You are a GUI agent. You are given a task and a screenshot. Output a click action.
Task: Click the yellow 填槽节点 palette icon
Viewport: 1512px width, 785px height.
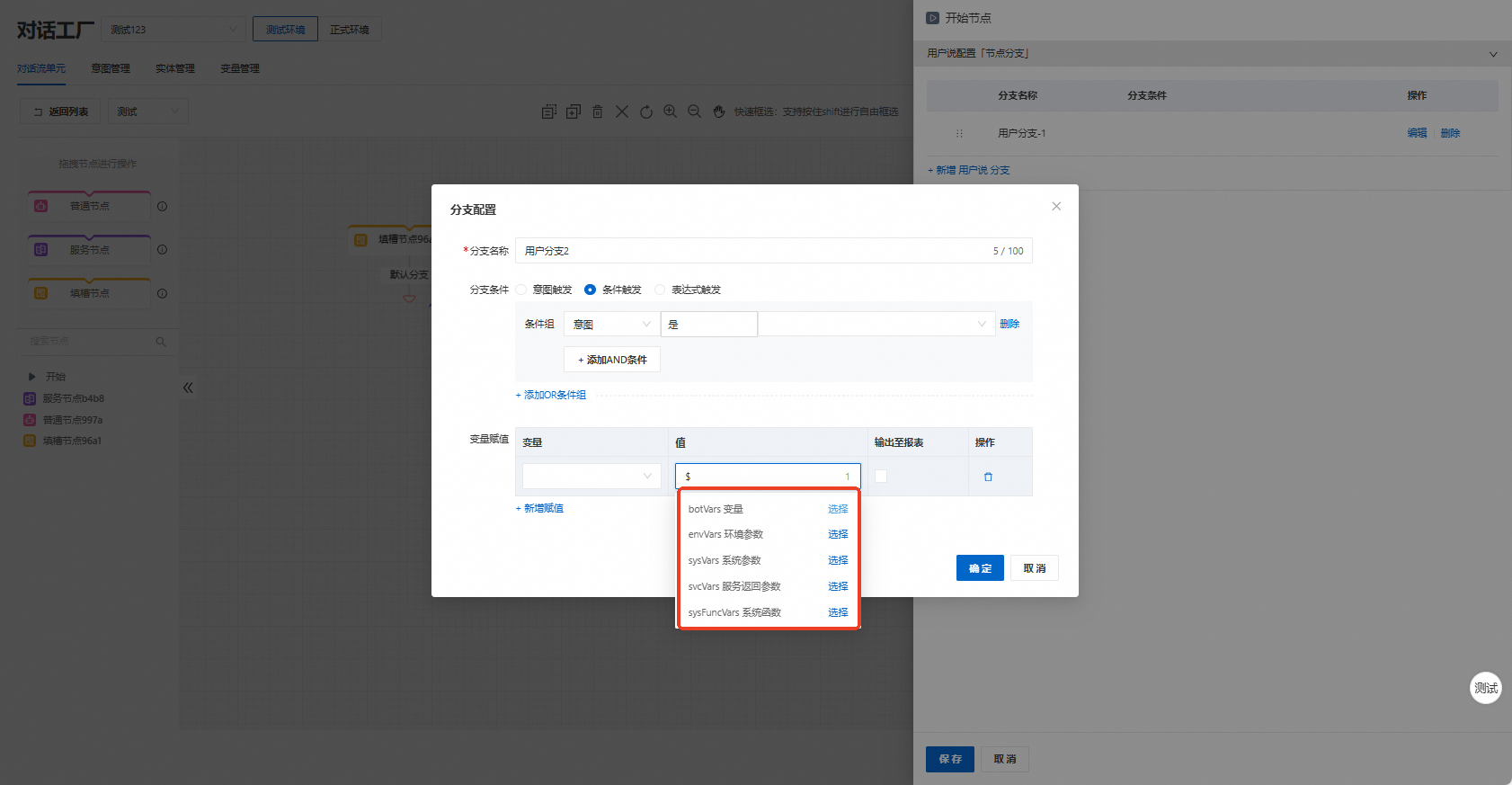pos(41,293)
